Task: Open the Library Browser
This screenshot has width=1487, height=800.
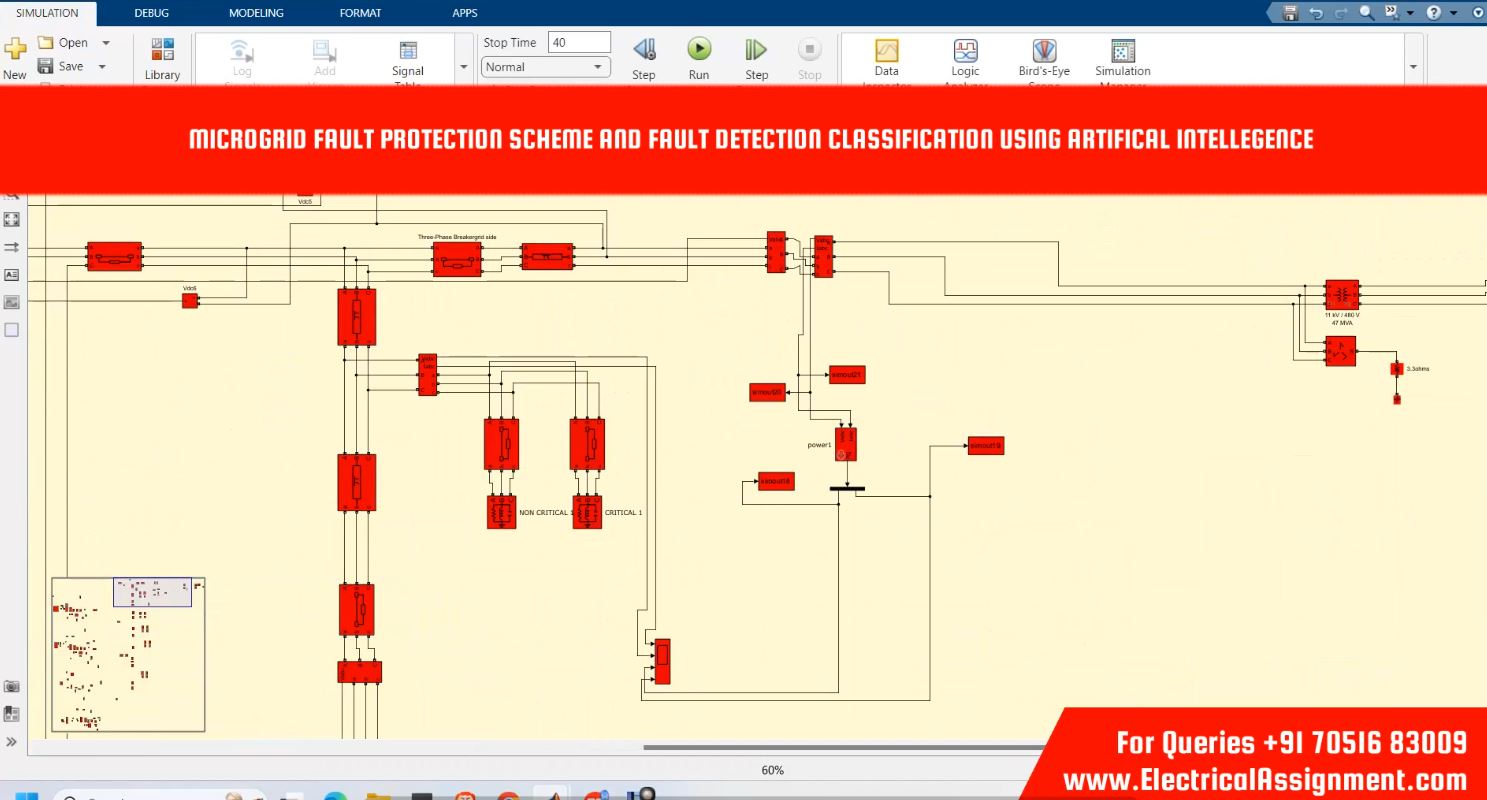Action: tap(162, 58)
